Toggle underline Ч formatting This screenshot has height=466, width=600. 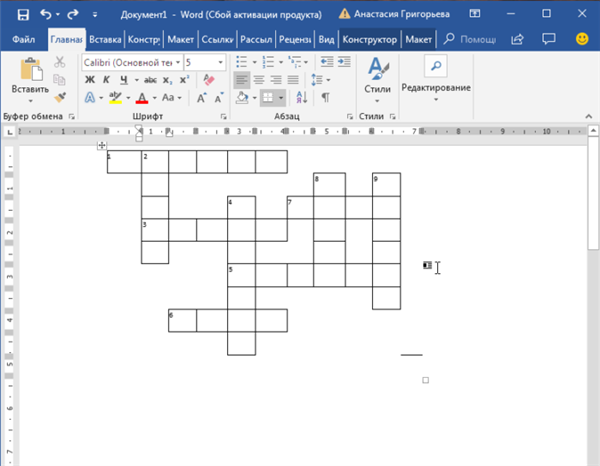click(124, 80)
